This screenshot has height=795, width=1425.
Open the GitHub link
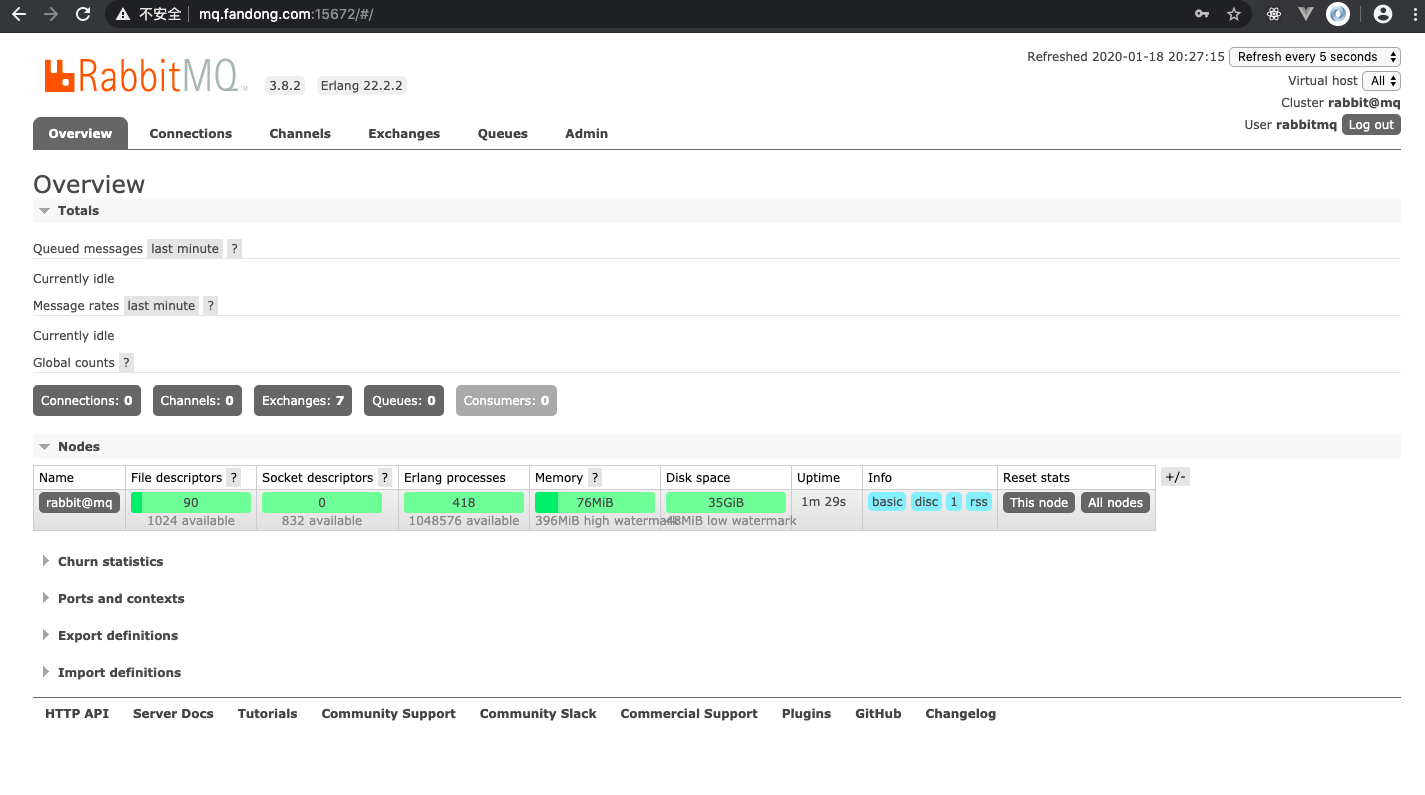tap(878, 714)
